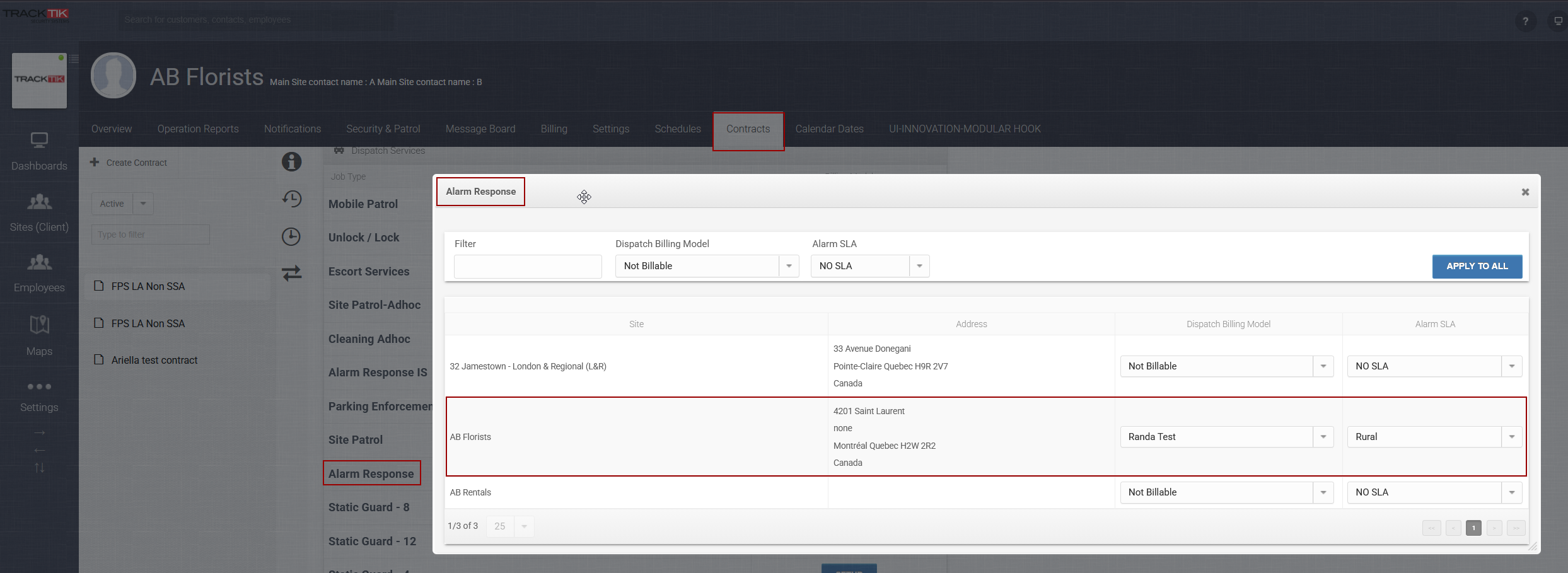Click the swap arrows icon

coord(291,273)
